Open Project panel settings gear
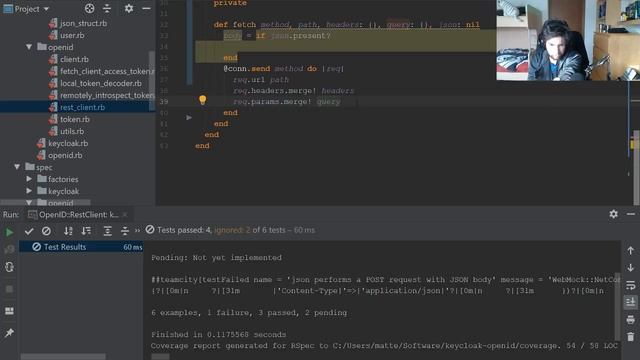 (x=129, y=8)
